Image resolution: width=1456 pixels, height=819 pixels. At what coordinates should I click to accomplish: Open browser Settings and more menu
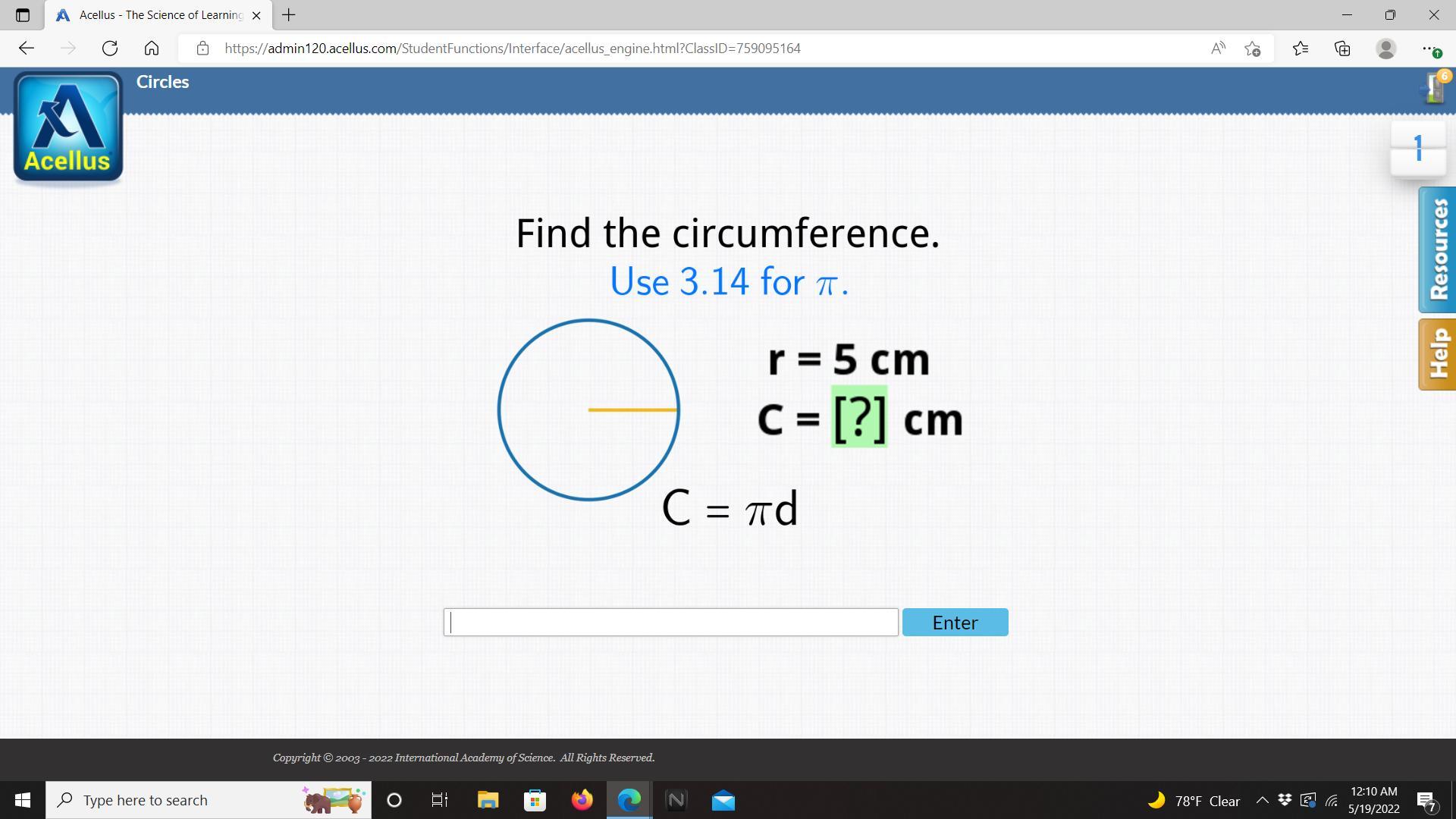1429,49
